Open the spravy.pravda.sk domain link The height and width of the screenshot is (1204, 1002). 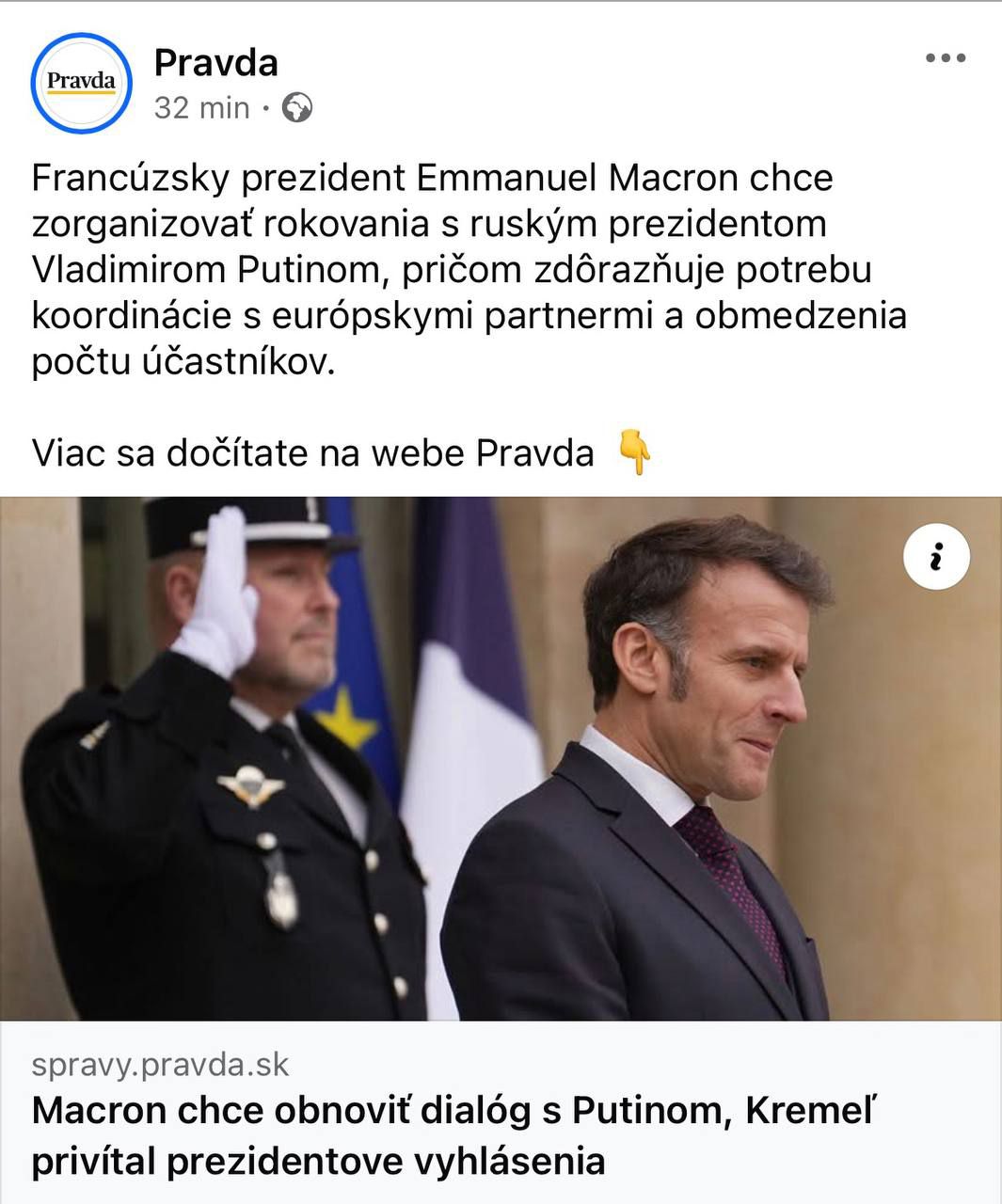click(x=160, y=1065)
